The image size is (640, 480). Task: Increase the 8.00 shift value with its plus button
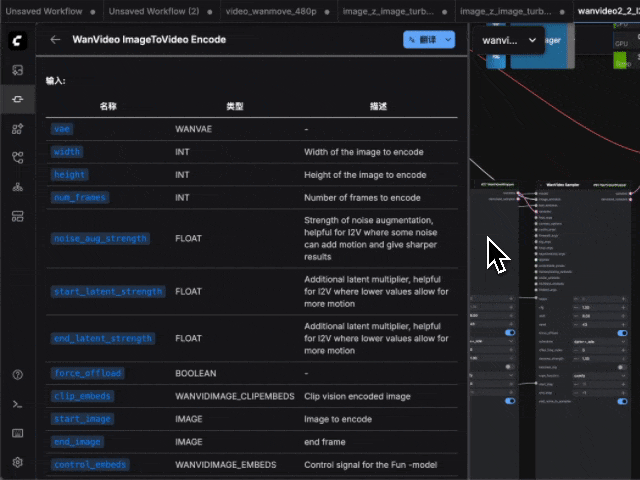(623, 316)
